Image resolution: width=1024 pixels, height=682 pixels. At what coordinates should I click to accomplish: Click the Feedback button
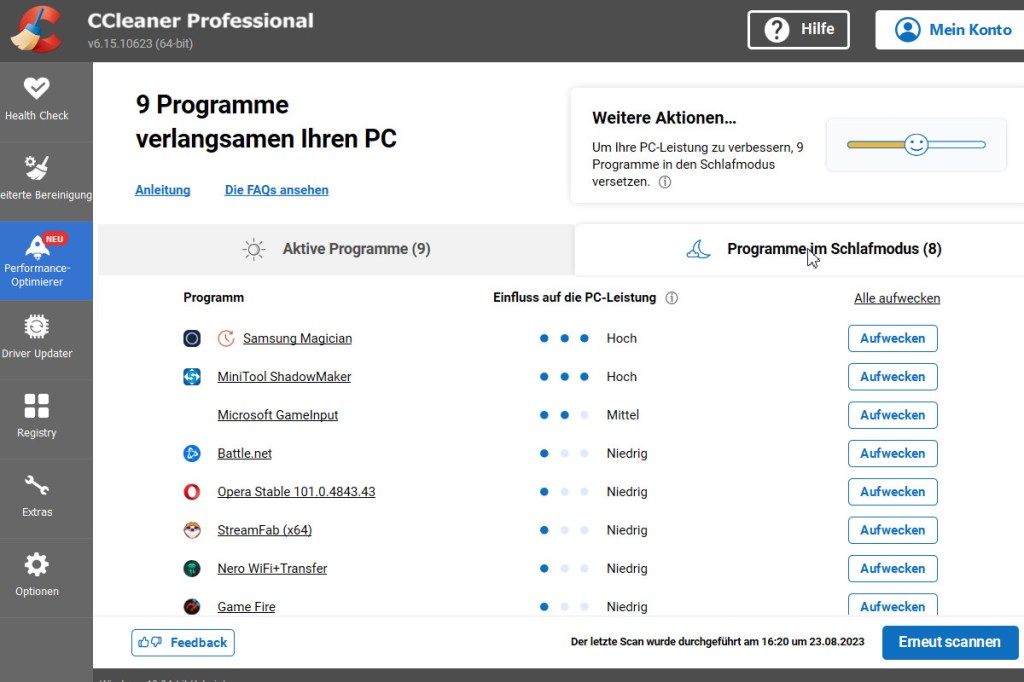pos(183,643)
